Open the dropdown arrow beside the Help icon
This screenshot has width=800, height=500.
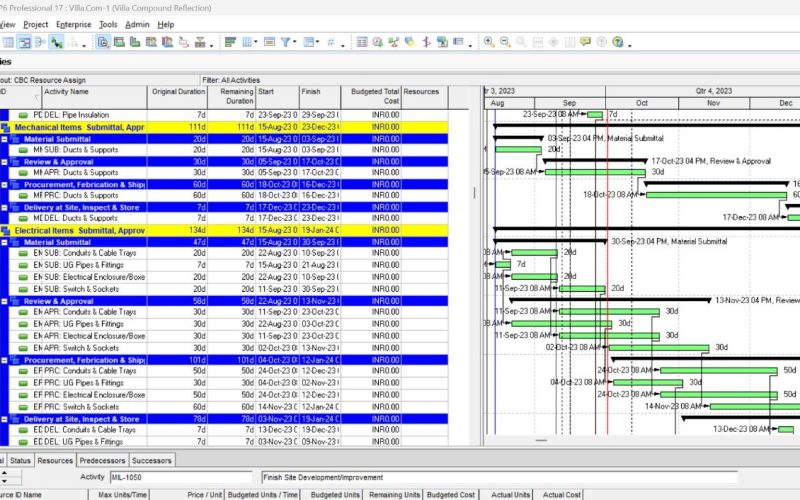tap(630, 44)
